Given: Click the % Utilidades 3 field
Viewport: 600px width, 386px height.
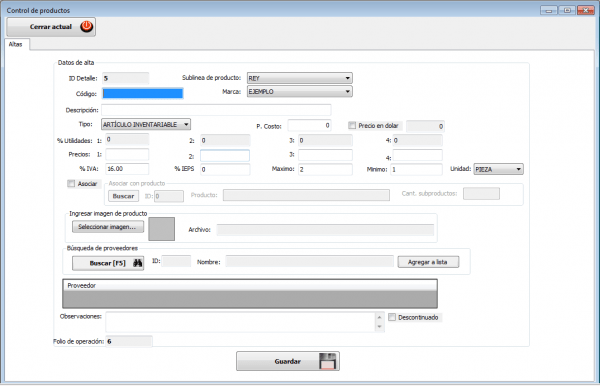Looking at the screenshot, I should 325,140.
